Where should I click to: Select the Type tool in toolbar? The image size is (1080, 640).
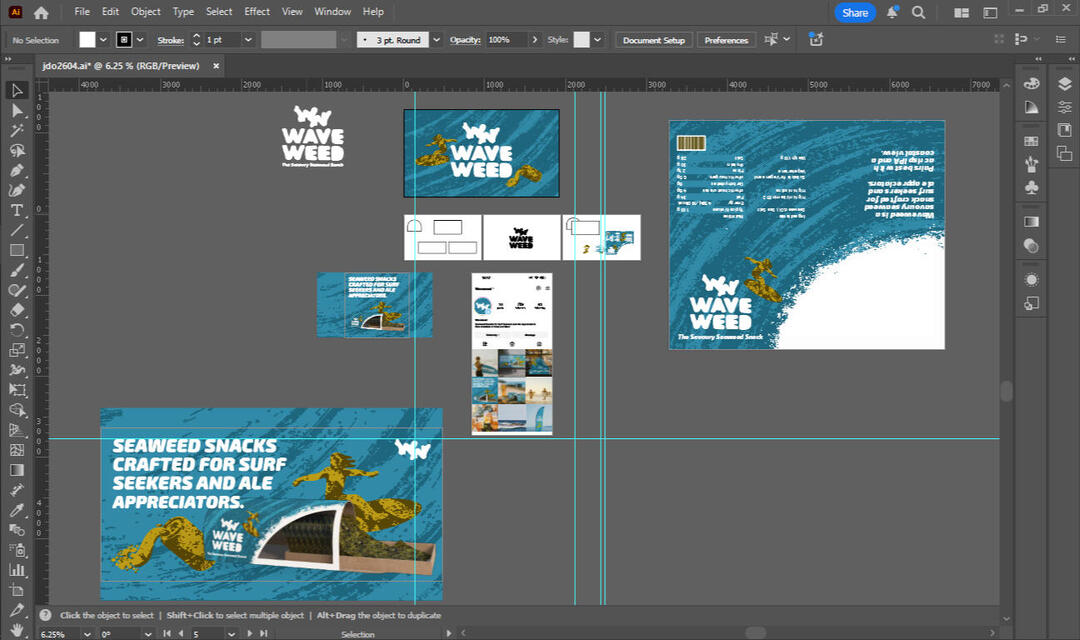[x=17, y=210]
